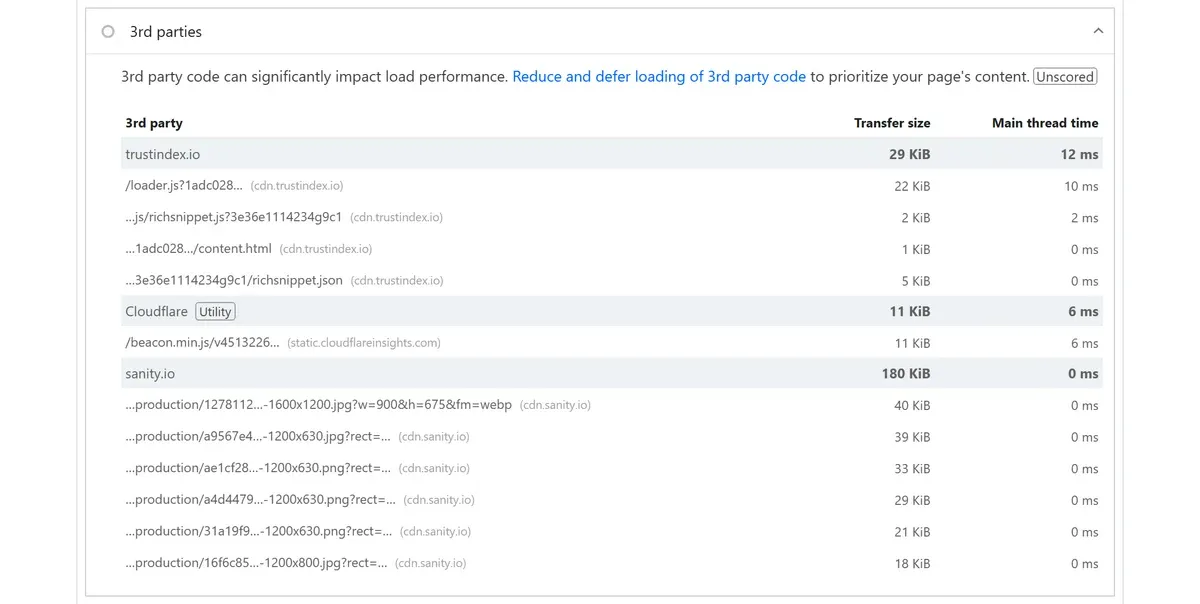Open the production/1278112 1600x1200.jpg link
Image resolution: width=1200 pixels, height=604 pixels.
(x=318, y=405)
